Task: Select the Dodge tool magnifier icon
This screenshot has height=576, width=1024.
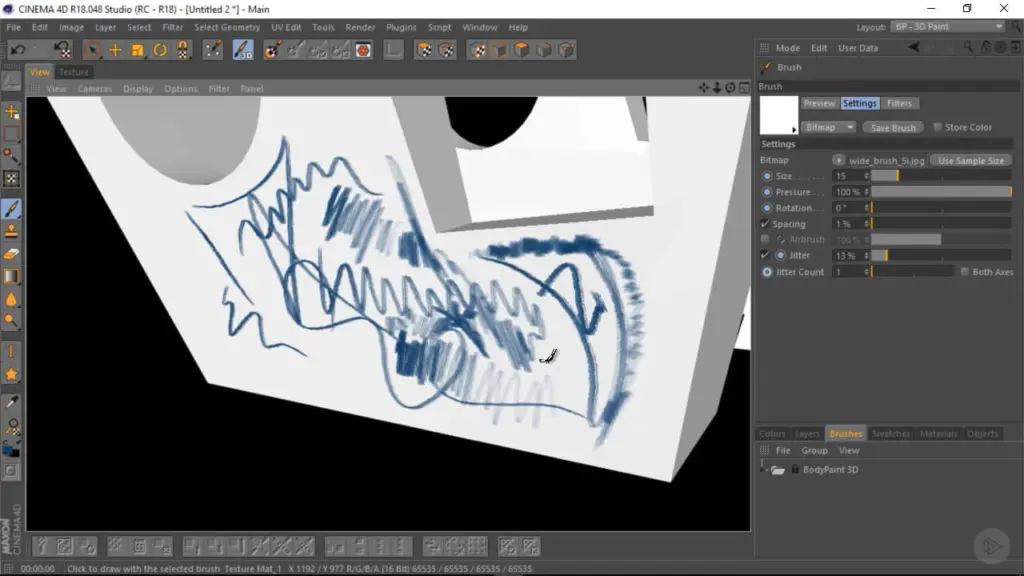Action: coord(12,321)
